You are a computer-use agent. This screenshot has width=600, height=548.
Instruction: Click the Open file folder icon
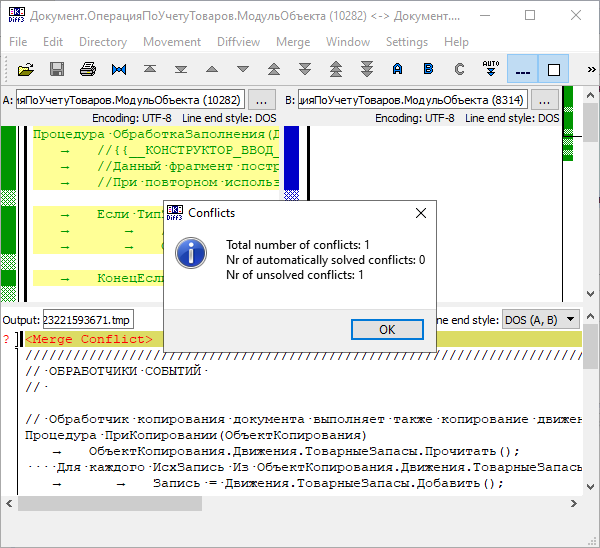click(x=25, y=69)
